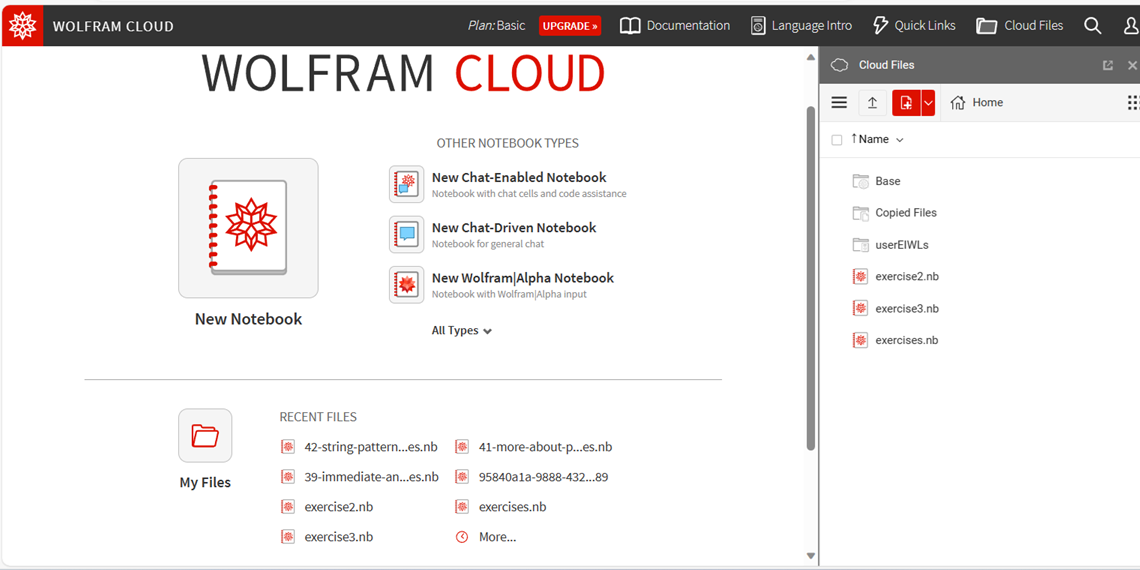Image resolution: width=1140 pixels, height=570 pixels.
Task: Click the New Wolfram|Alpha Notebook icon
Action: tap(406, 284)
